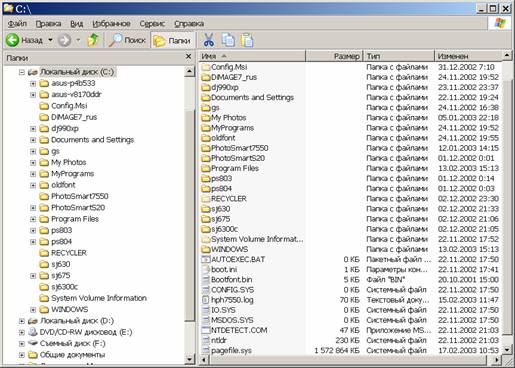
Task: Collapse Локальный диск (C:) tree node
Action: (22, 72)
